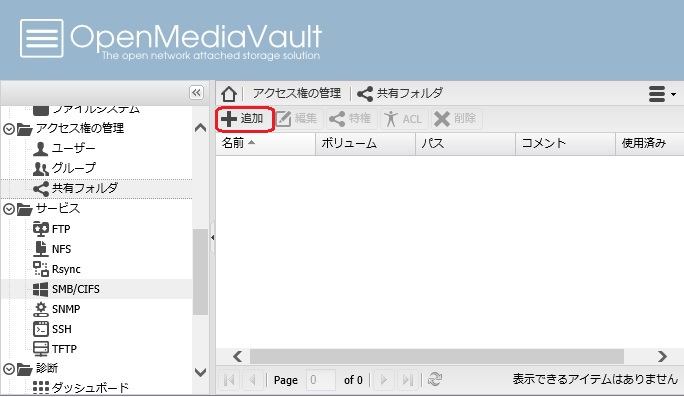Open the TFTP service item
The width and height of the screenshot is (684, 397).
[x=64, y=349]
